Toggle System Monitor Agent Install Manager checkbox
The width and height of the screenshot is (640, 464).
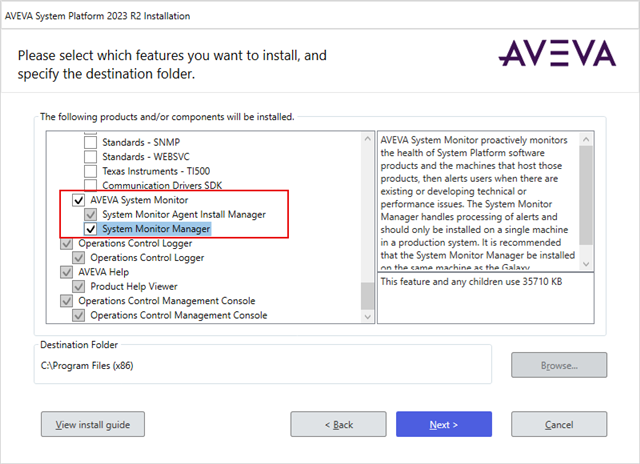[90, 214]
